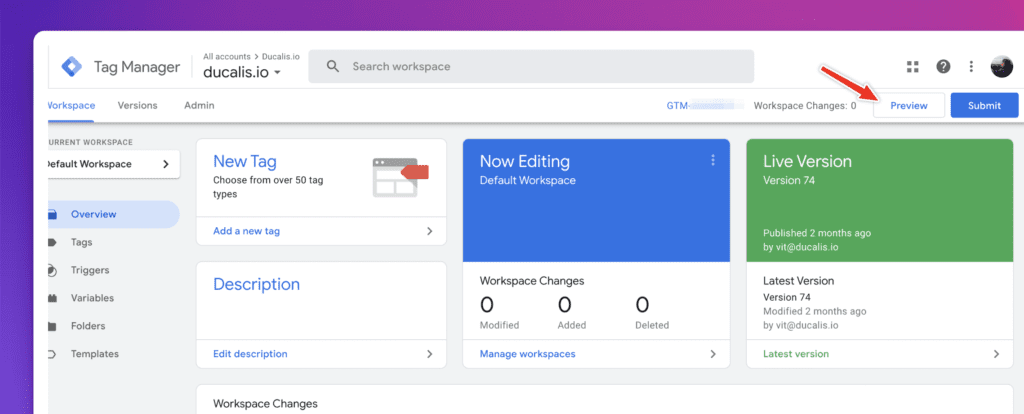Click the Submit button
The image size is (1024, 414).
(984, 106)
